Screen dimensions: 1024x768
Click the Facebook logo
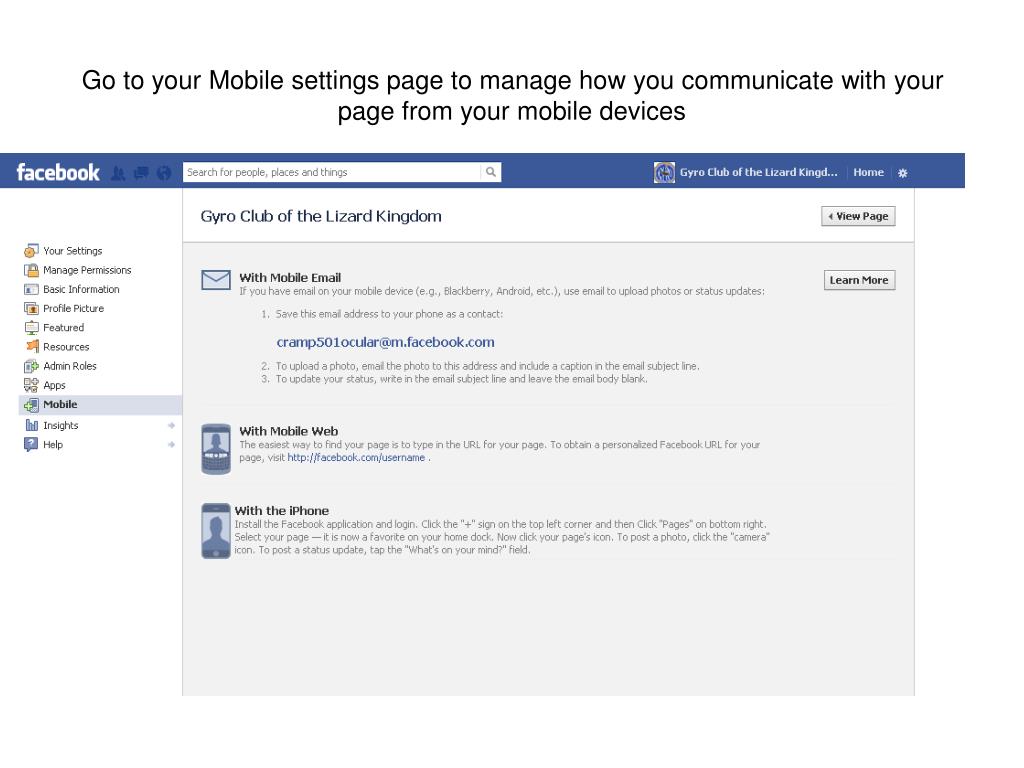click(x=58, y=172)
